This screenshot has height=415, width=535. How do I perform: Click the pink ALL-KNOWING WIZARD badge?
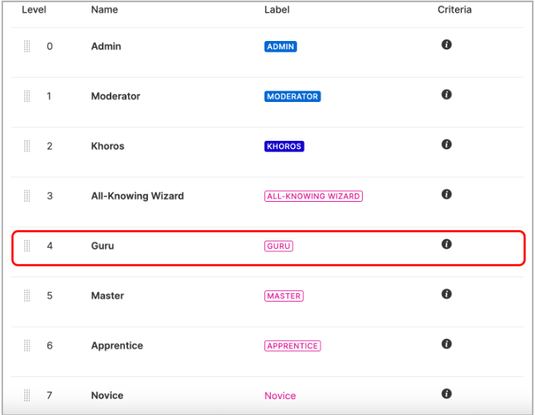[313, 196]
